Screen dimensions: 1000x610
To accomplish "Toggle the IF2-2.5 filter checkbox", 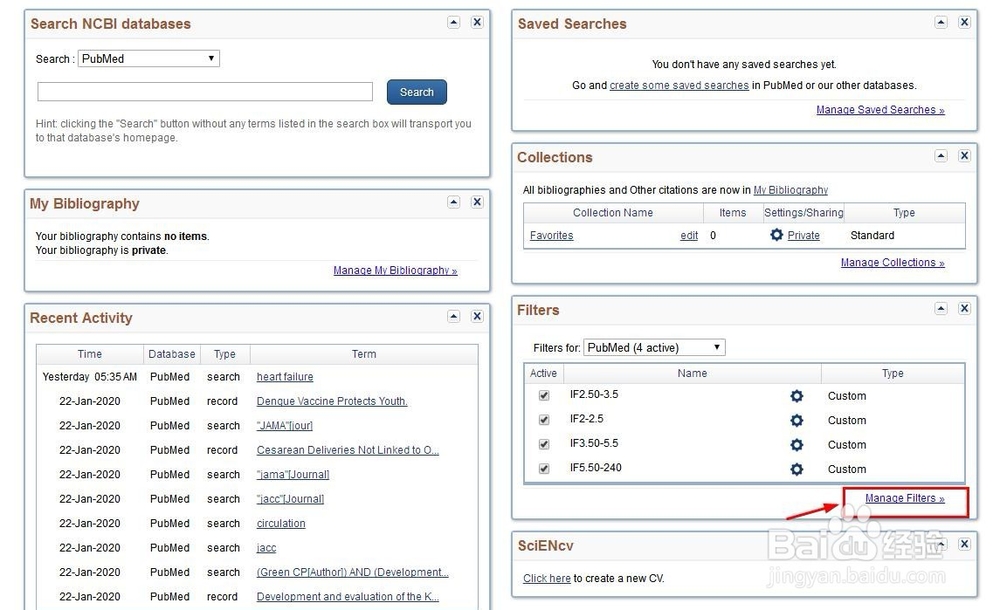I will tap(544, 420).
